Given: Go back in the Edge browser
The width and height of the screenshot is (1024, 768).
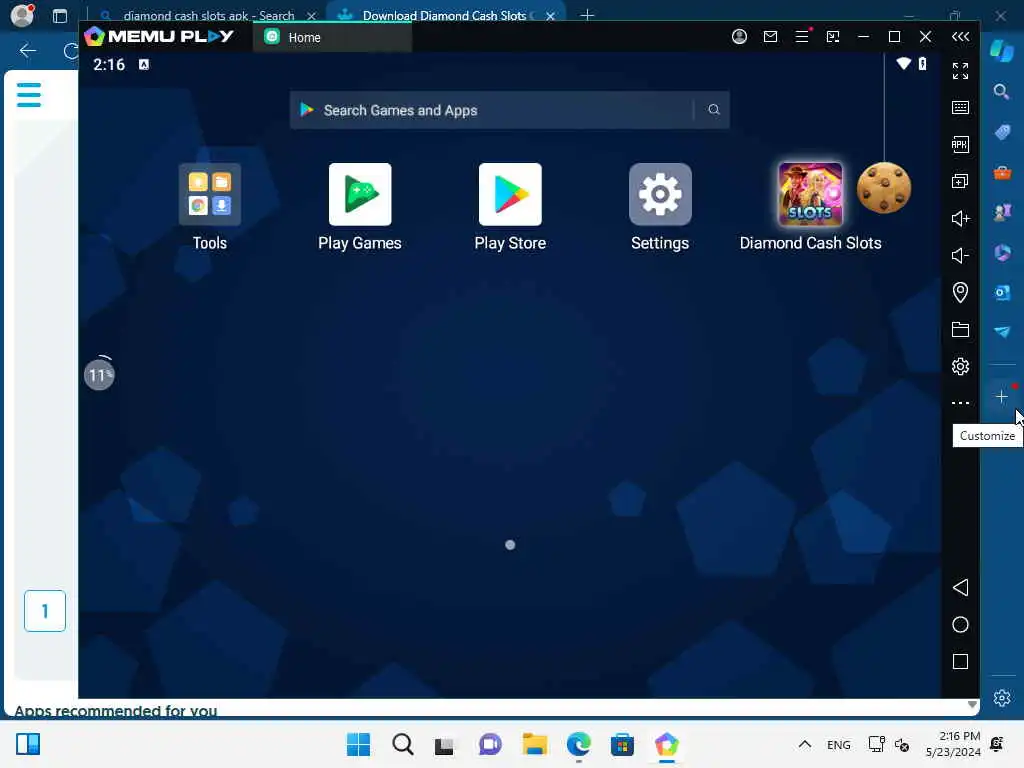Looking at the screenshot, I should (x=27, y=50).
